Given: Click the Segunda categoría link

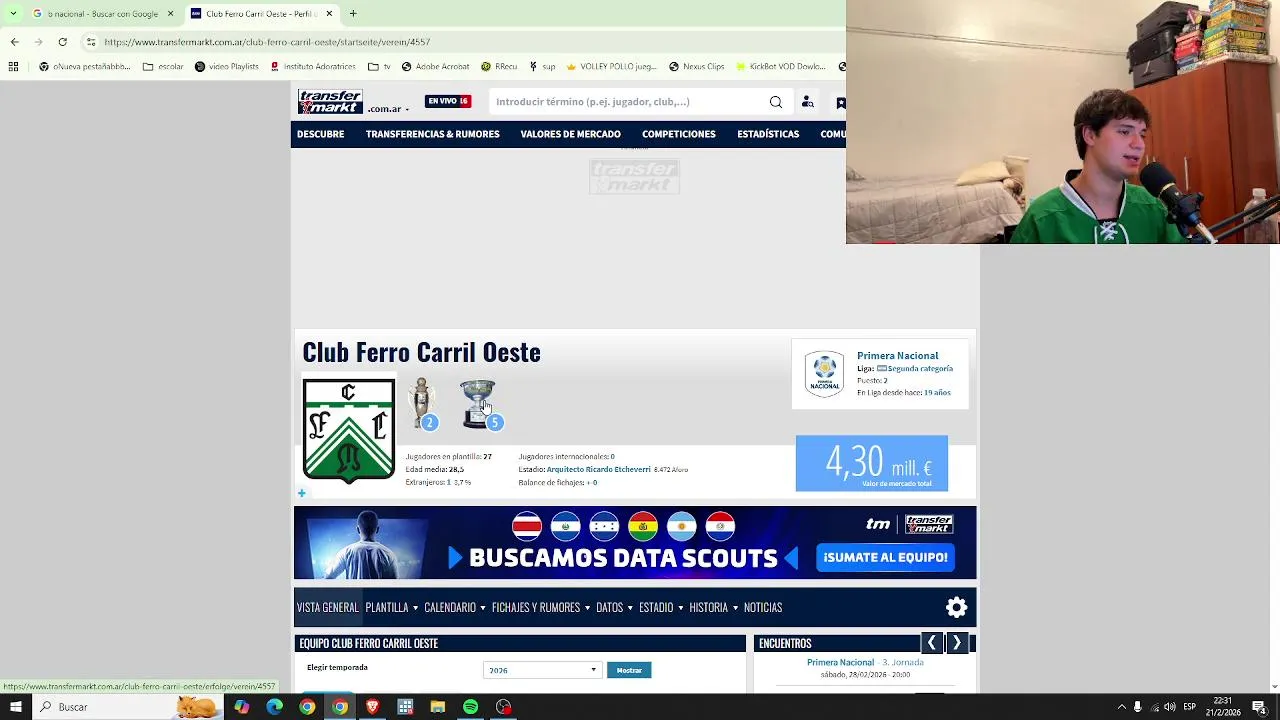Looking at the screenshot, I should point(920,368).
